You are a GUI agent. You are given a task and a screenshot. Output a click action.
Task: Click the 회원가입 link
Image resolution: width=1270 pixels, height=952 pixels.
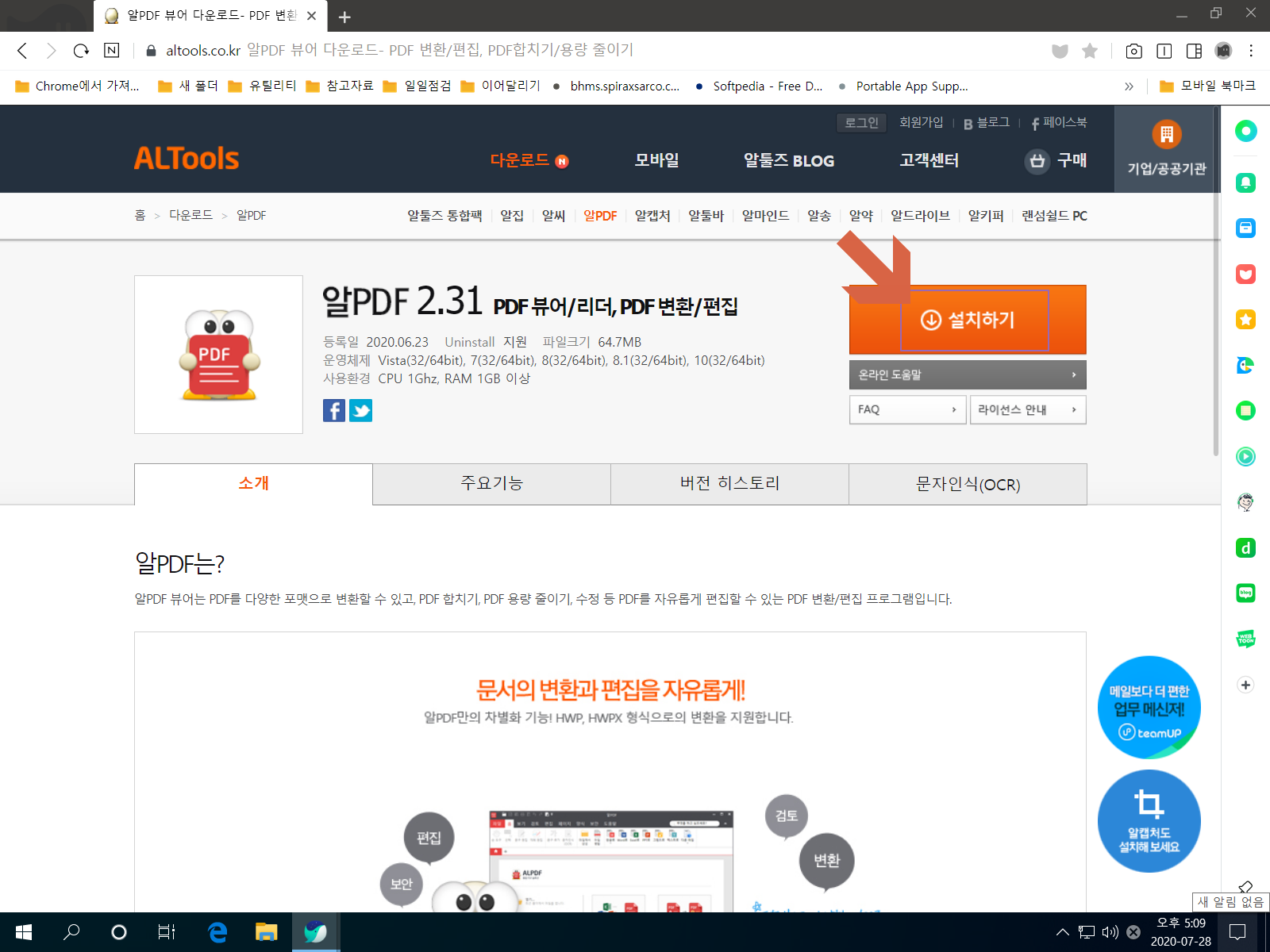(x=921, y=122)
